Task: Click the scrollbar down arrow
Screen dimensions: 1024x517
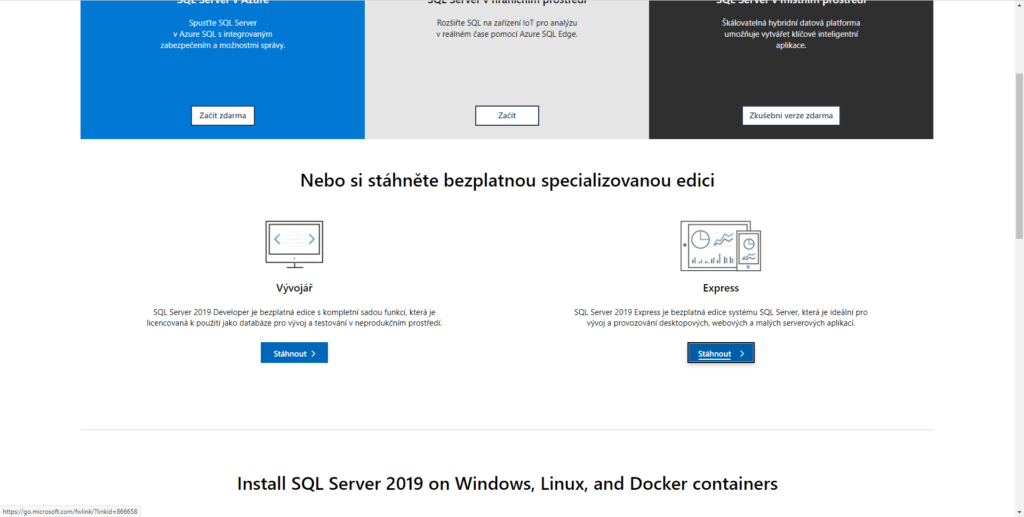Action: (1018, 511)
